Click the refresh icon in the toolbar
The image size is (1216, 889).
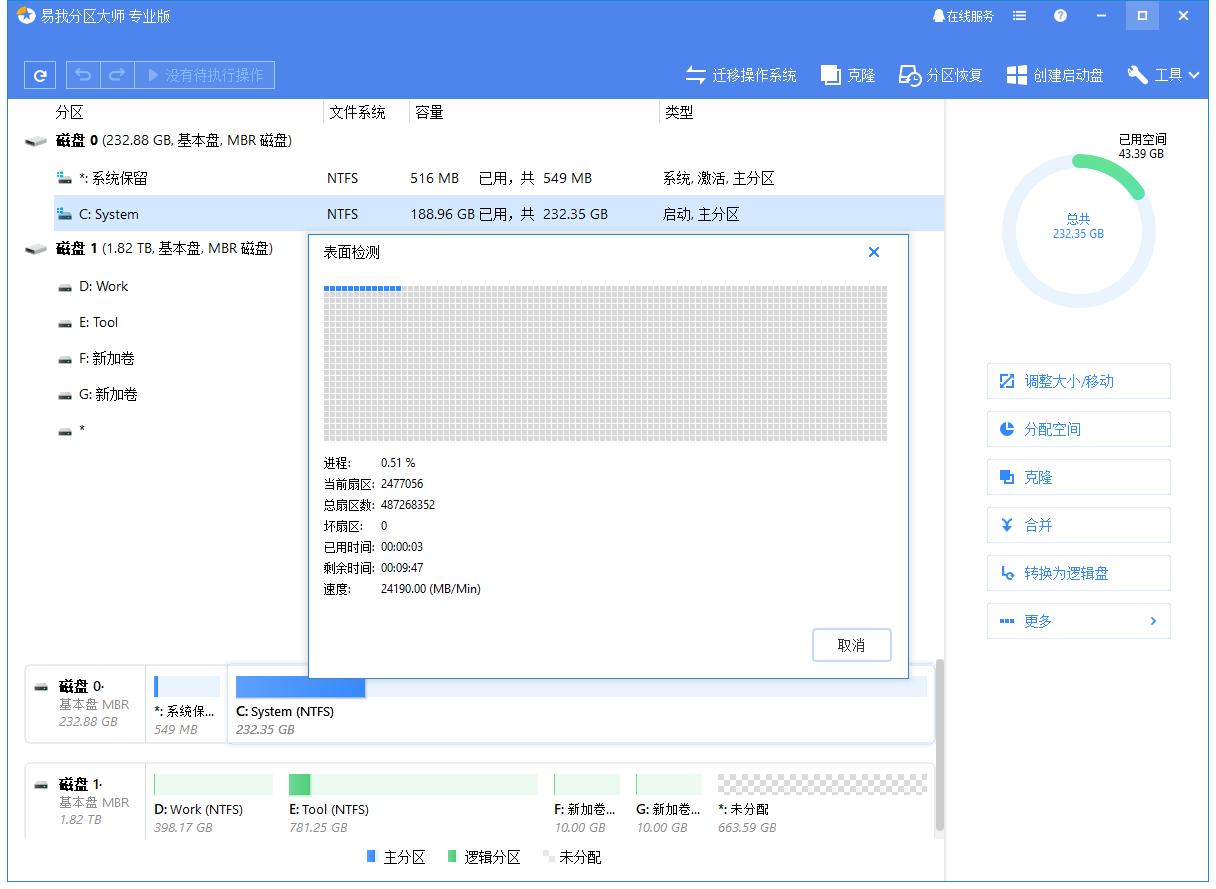tap(39, 74)
